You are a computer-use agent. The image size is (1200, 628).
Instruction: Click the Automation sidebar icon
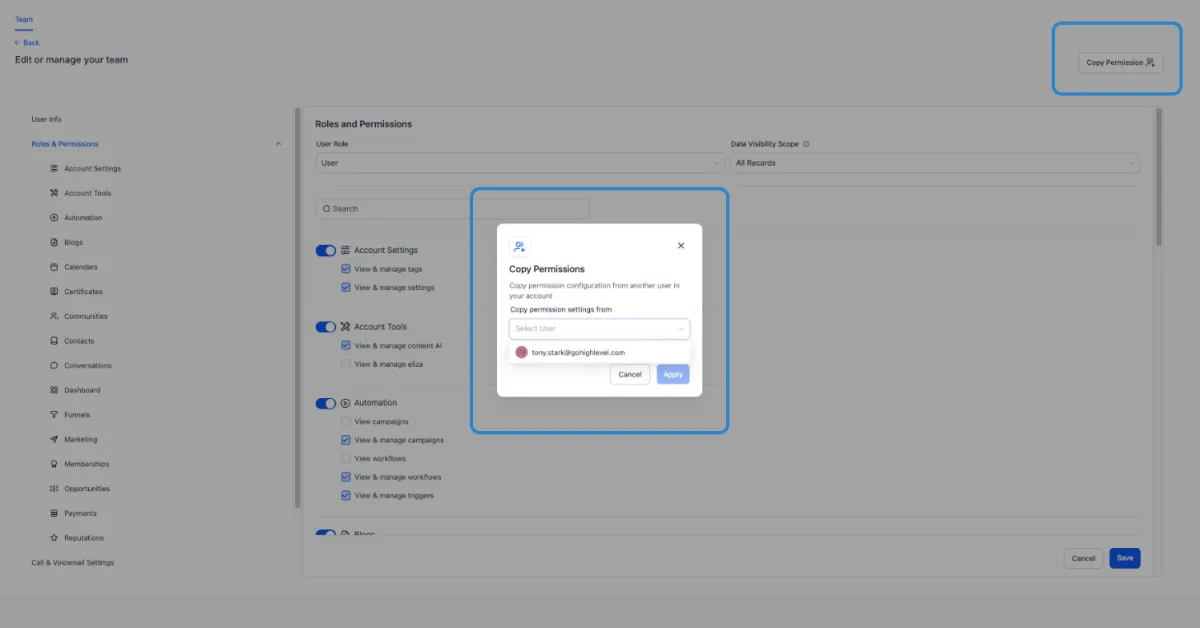(54, 218)
